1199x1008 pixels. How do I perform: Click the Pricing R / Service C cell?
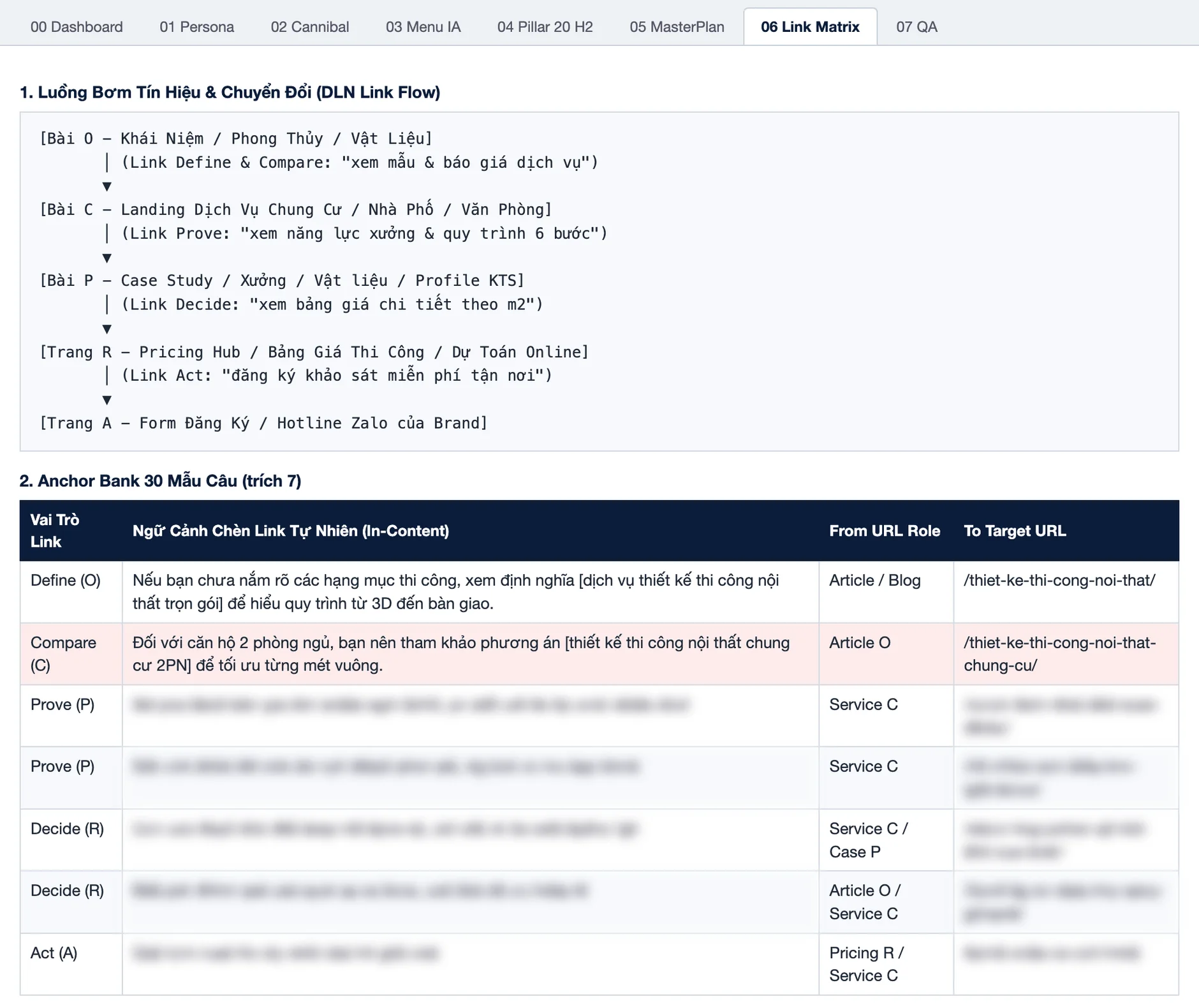[x=886, y=964]
